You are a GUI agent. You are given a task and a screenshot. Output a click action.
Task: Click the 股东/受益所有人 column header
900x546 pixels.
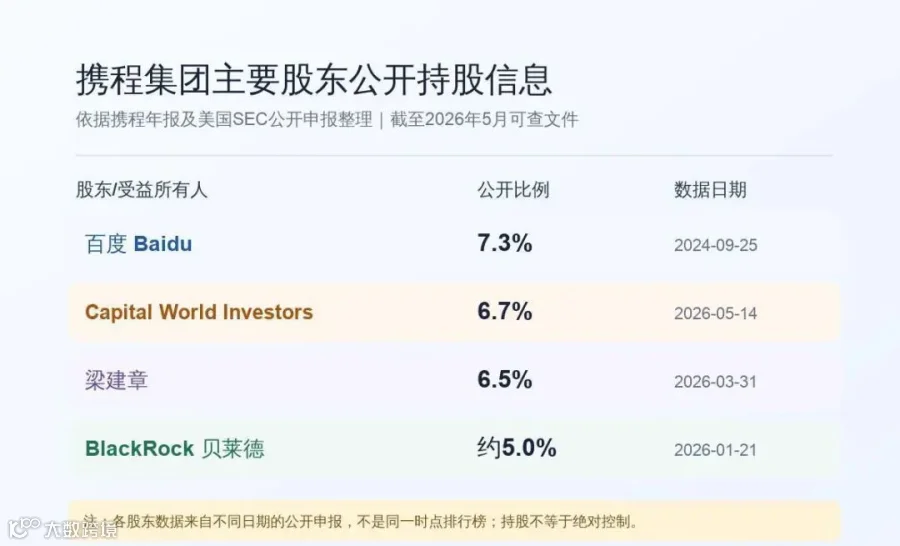tap(141, 189)
